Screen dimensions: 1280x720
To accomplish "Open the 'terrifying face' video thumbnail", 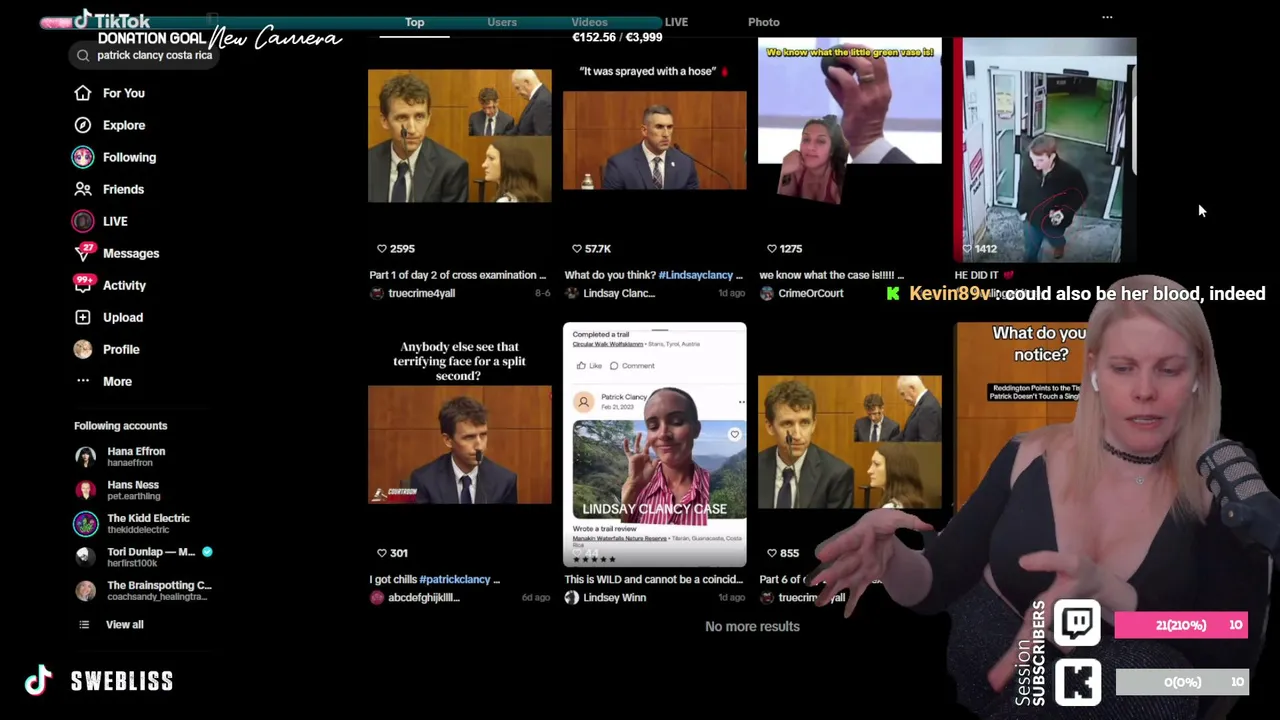I will (x=460, y=444).
